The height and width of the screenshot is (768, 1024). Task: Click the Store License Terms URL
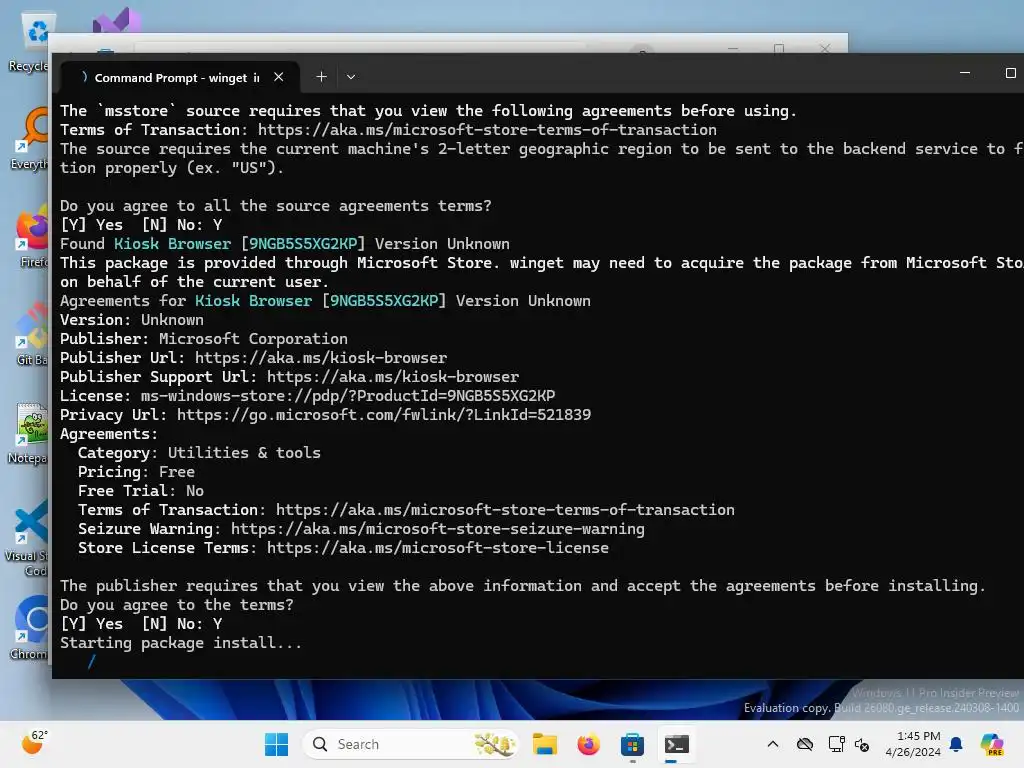[438, 548]
